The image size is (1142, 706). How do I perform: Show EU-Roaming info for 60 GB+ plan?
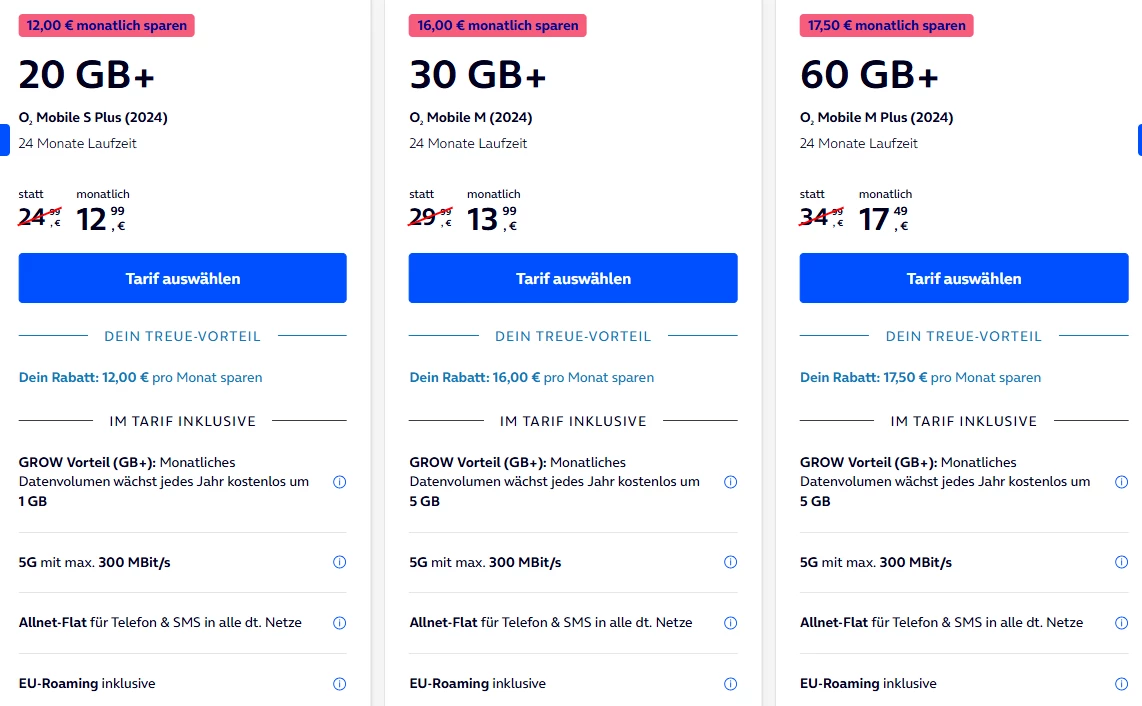[x=1121, y=684]
